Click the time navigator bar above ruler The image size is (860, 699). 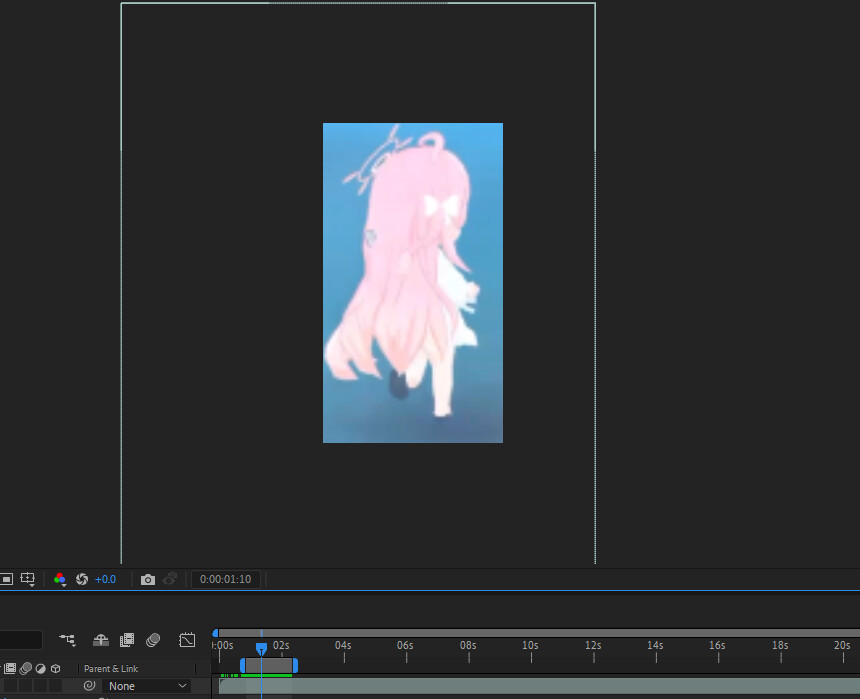(x=539, y=633)
